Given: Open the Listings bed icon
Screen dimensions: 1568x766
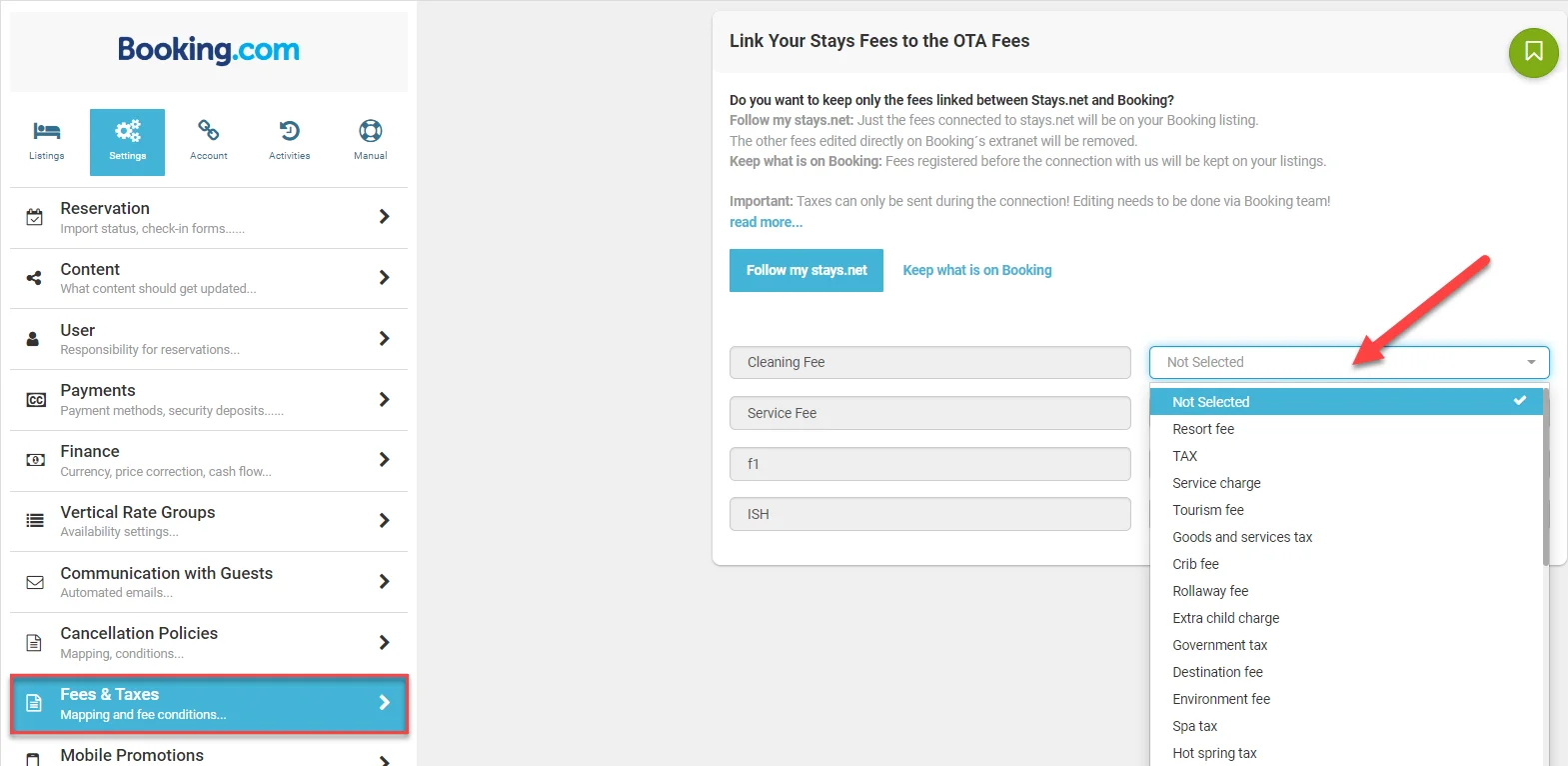Looking at the screenshot, I should [x=46, y=131].
